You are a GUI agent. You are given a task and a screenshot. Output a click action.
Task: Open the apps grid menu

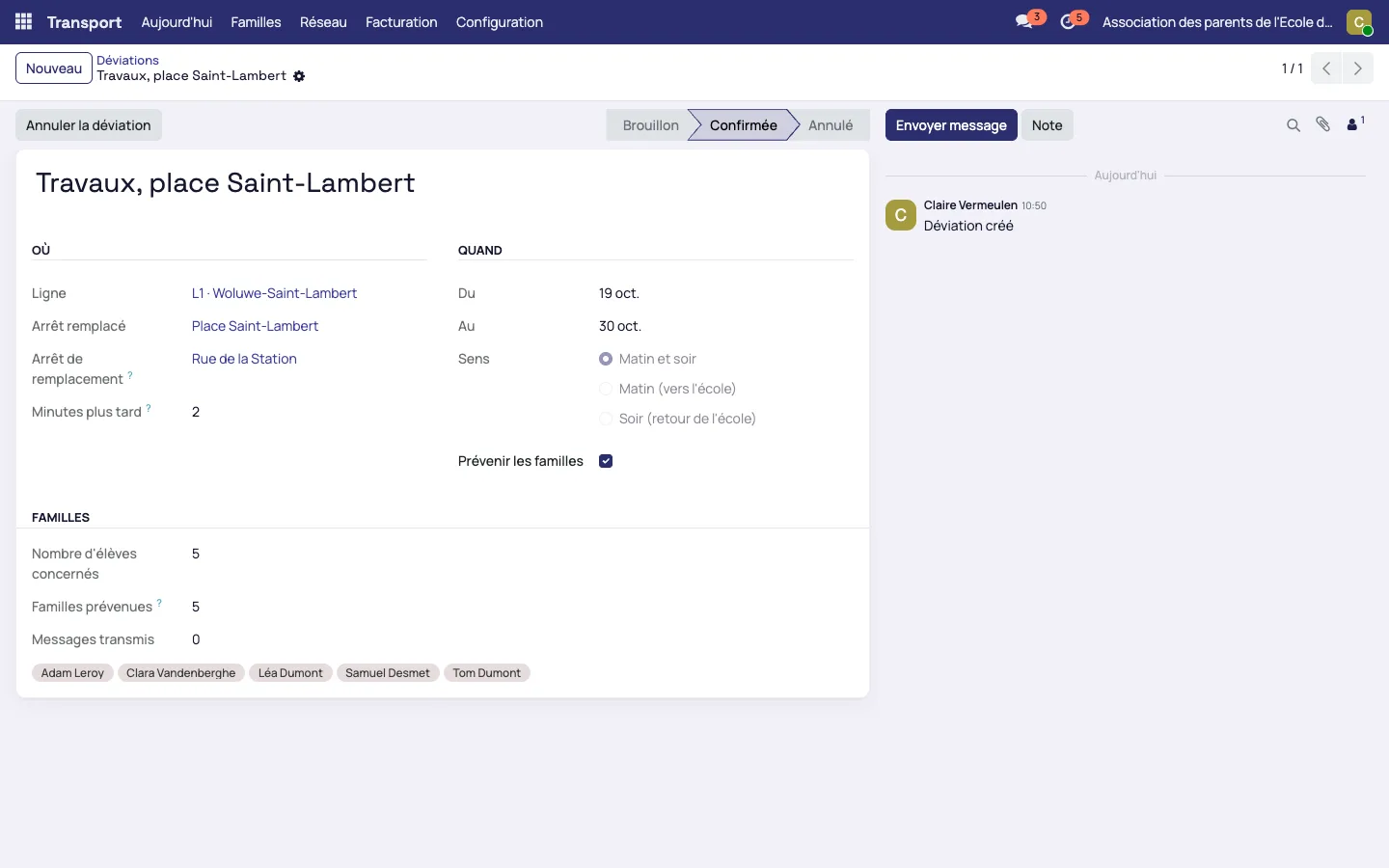24,21
